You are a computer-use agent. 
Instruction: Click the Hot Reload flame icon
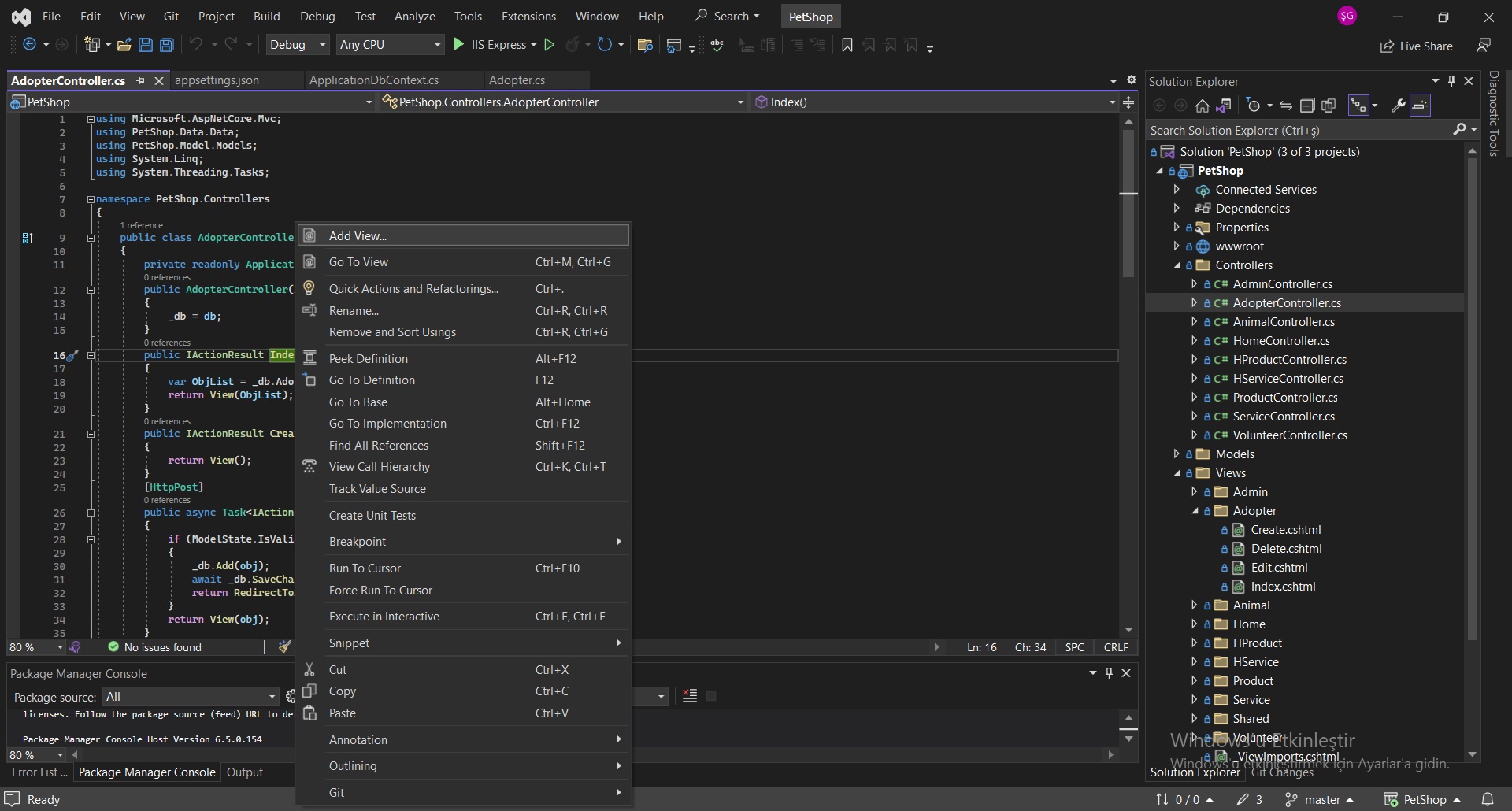coord(573,45)
